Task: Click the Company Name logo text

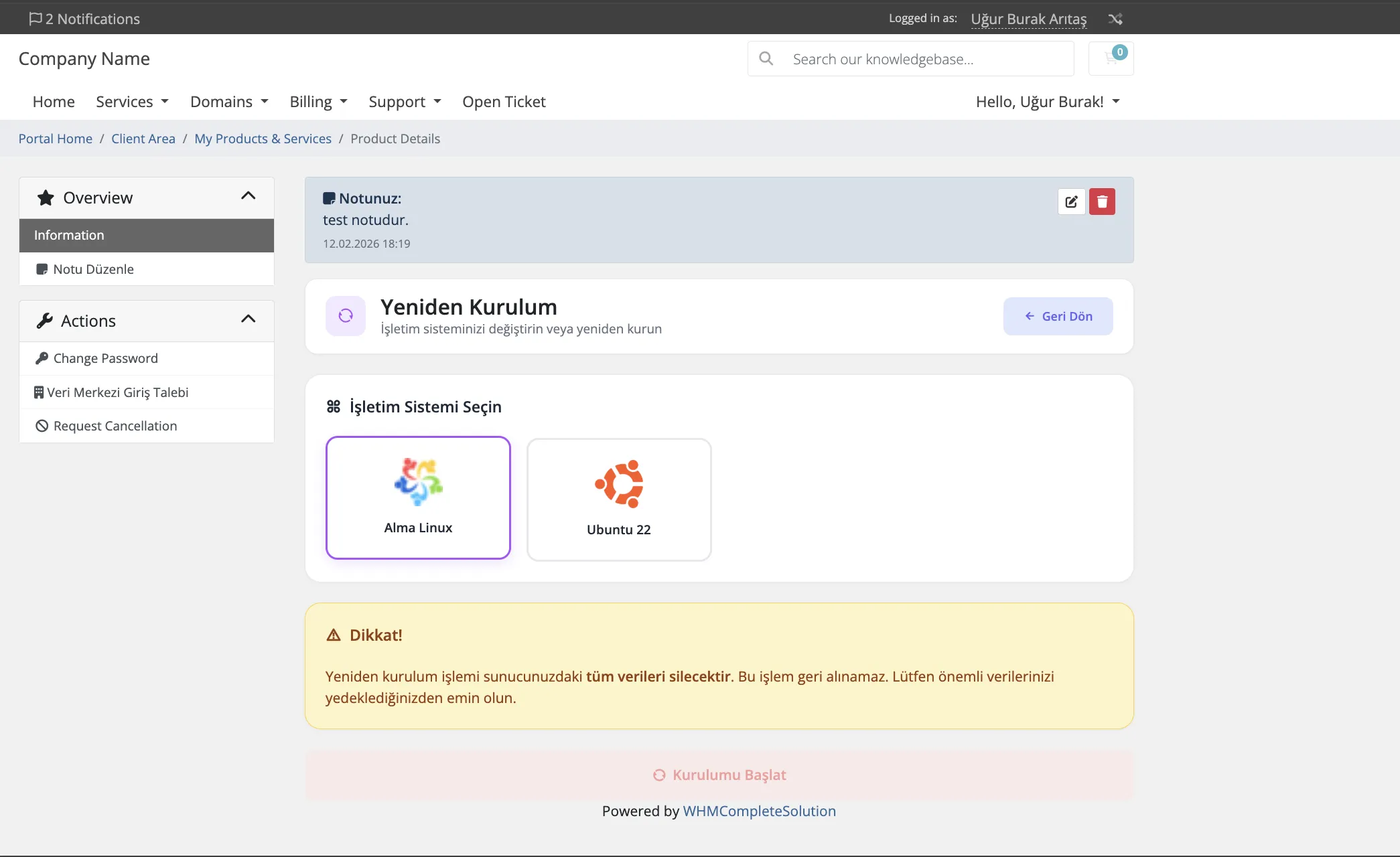Action: 84,59
